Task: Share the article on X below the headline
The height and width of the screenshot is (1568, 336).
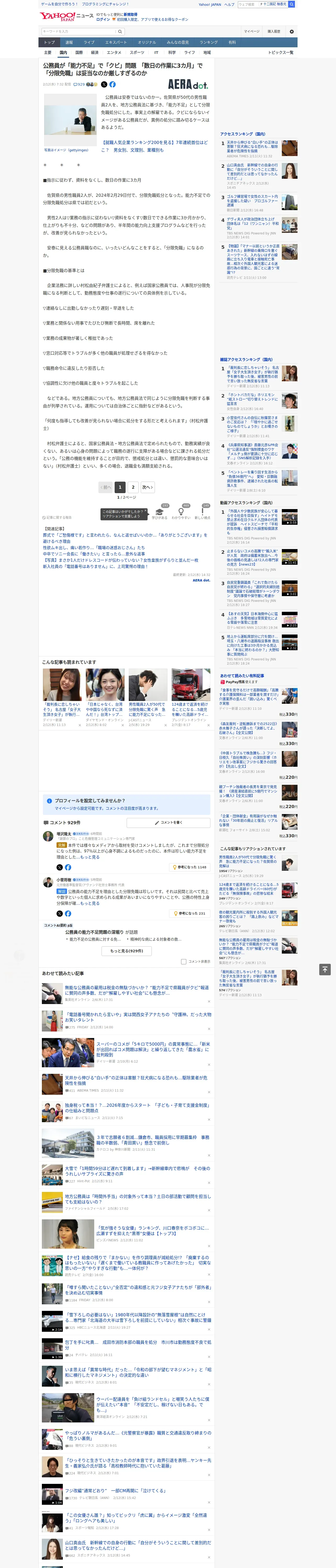Action: (x=104, y=85)
